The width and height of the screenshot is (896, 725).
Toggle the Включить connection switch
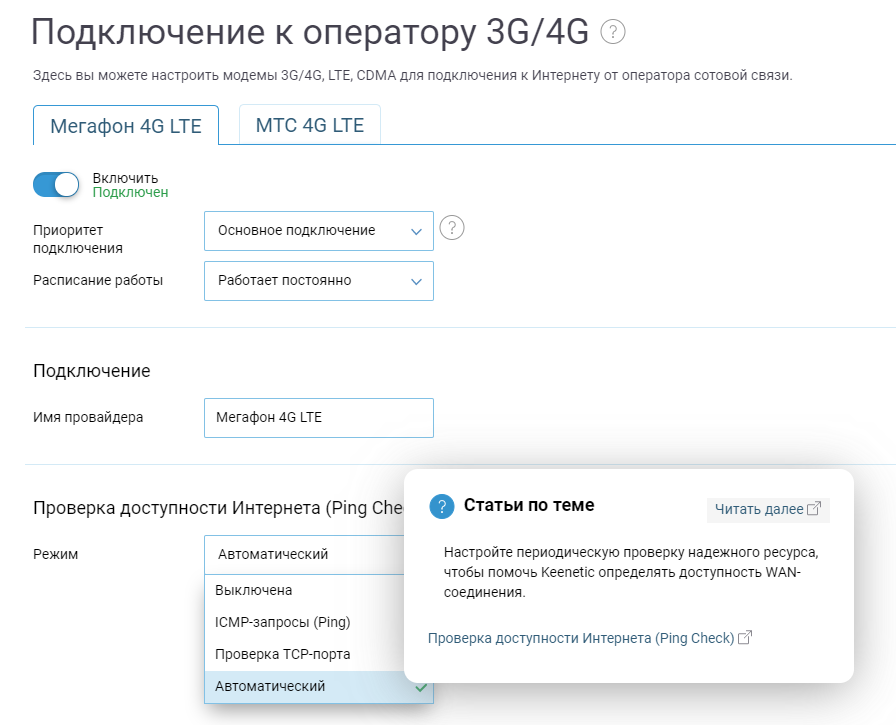pyautogui.click(x=56, y=185)
